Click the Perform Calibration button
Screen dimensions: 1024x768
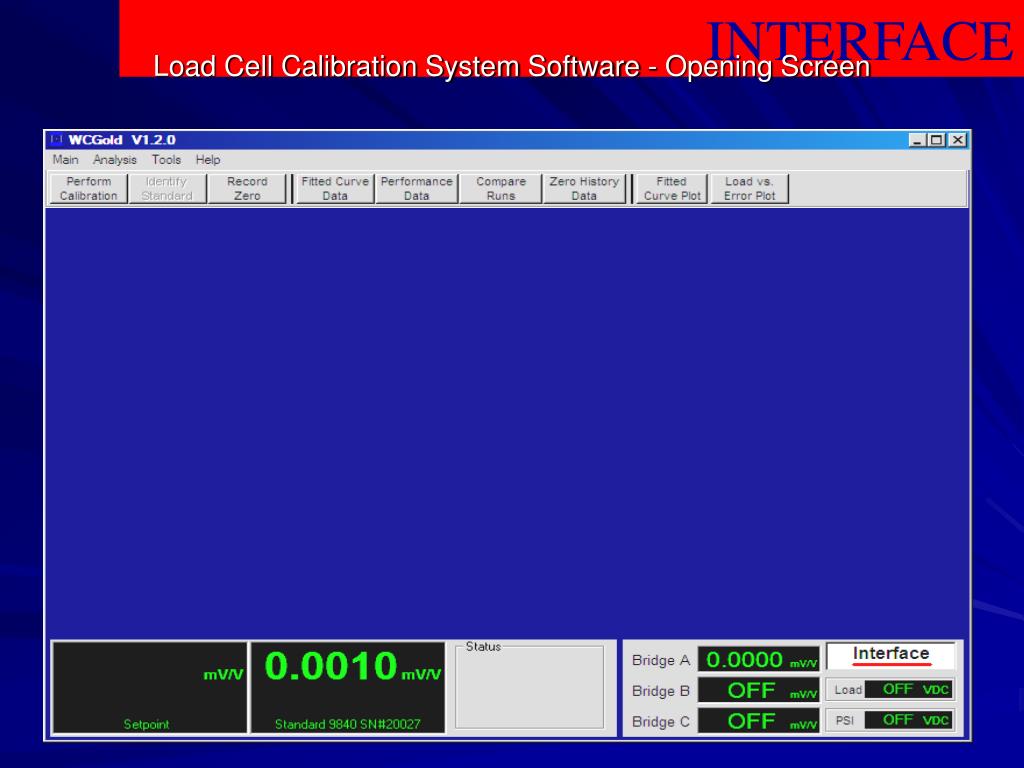89,189
